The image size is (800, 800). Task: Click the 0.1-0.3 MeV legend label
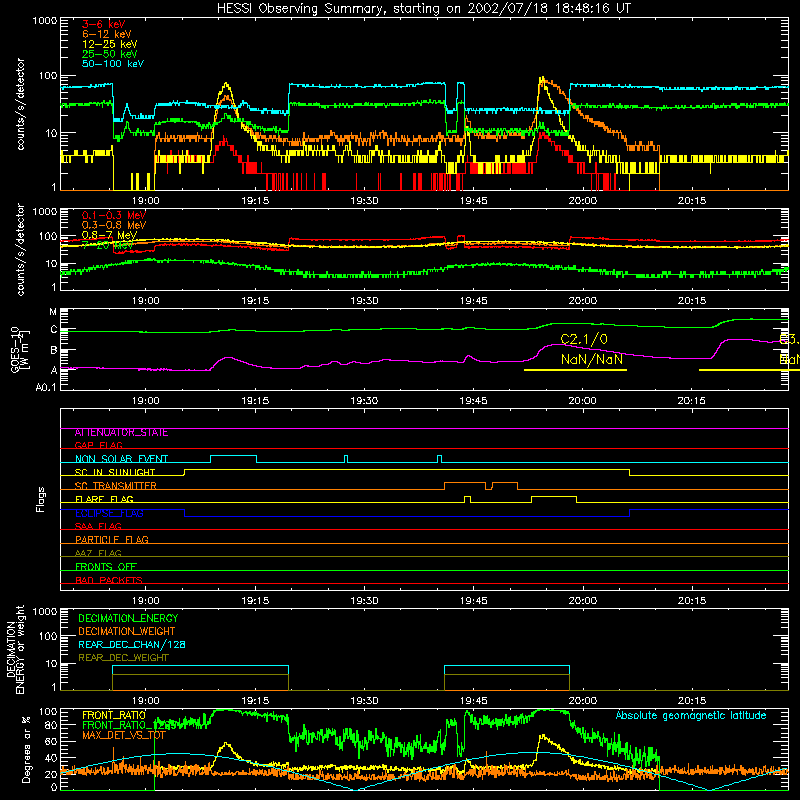coord(114,215)
